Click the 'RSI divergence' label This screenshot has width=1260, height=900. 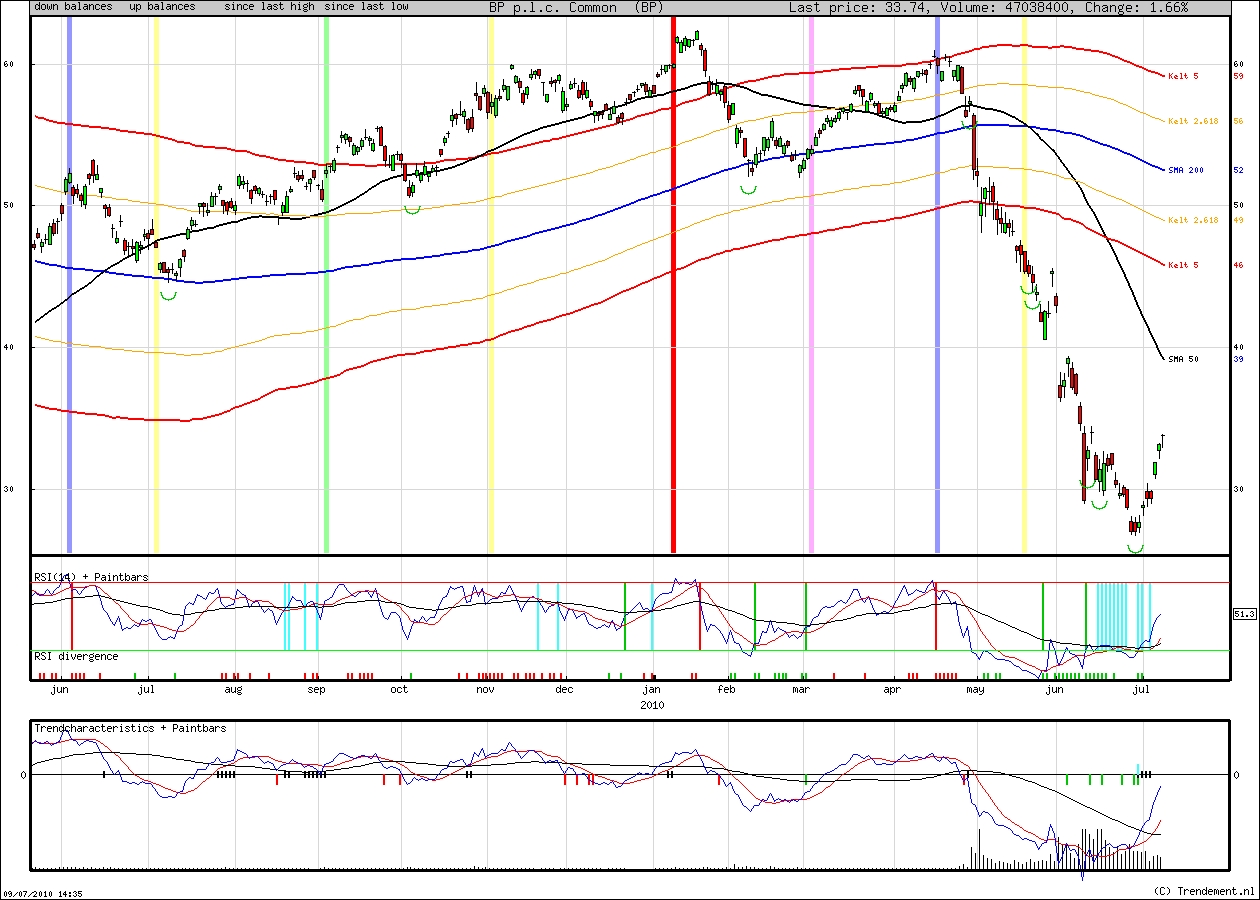point(76,656)
